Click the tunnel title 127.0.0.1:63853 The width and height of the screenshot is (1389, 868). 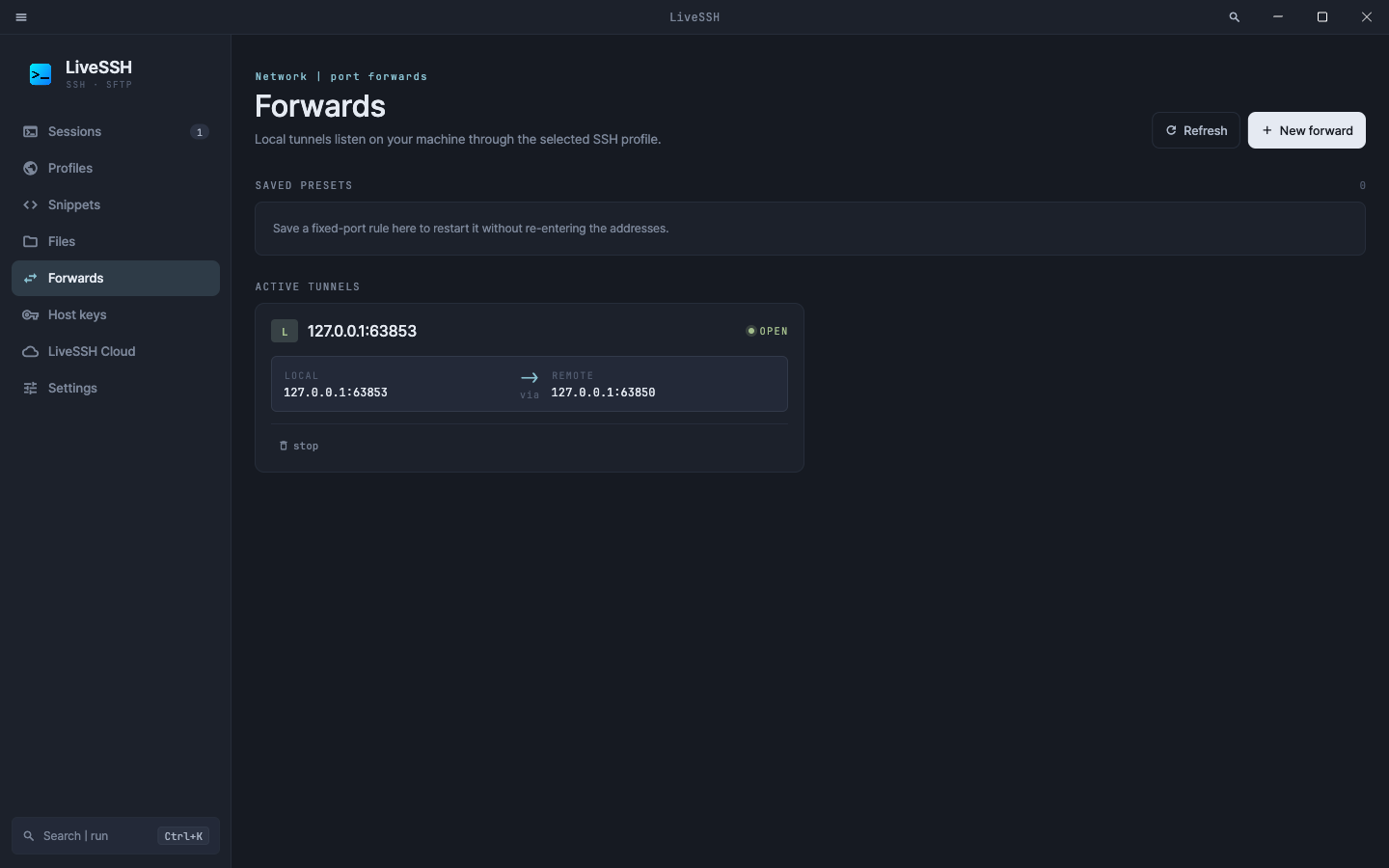[362, 331]
